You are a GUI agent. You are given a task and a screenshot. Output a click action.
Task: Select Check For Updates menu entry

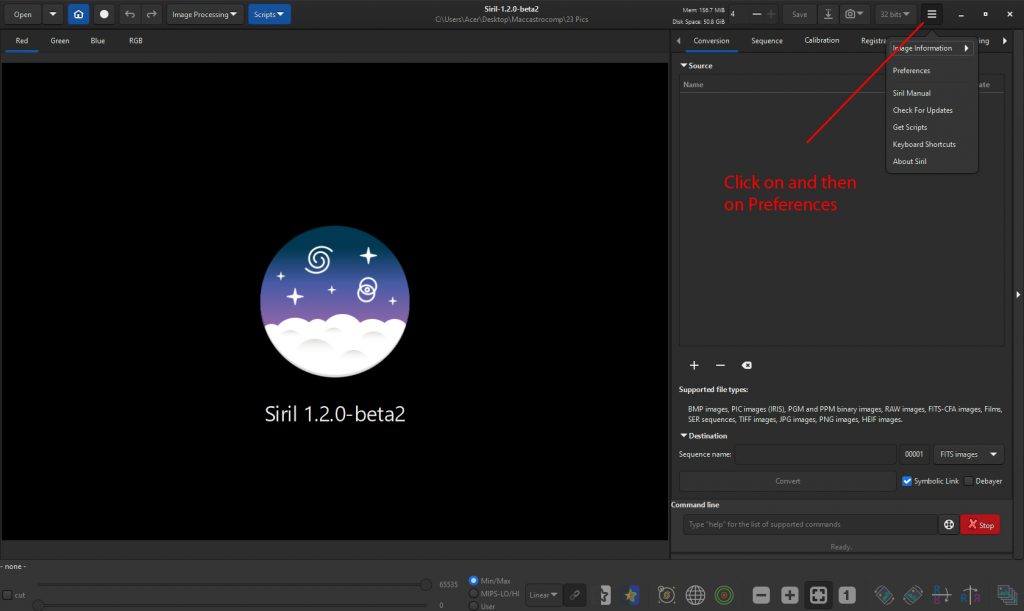[x=922, y=110]
